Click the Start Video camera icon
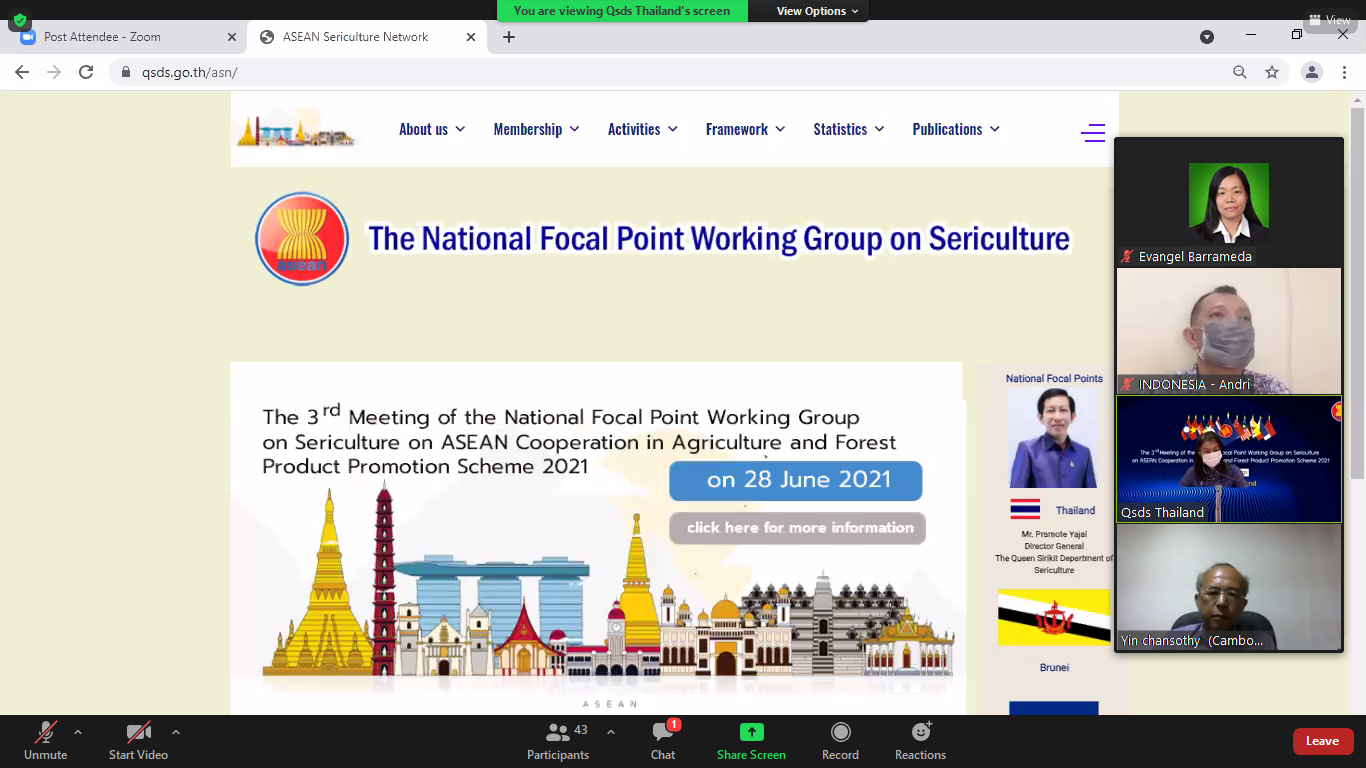 click(x=139, y=732)
